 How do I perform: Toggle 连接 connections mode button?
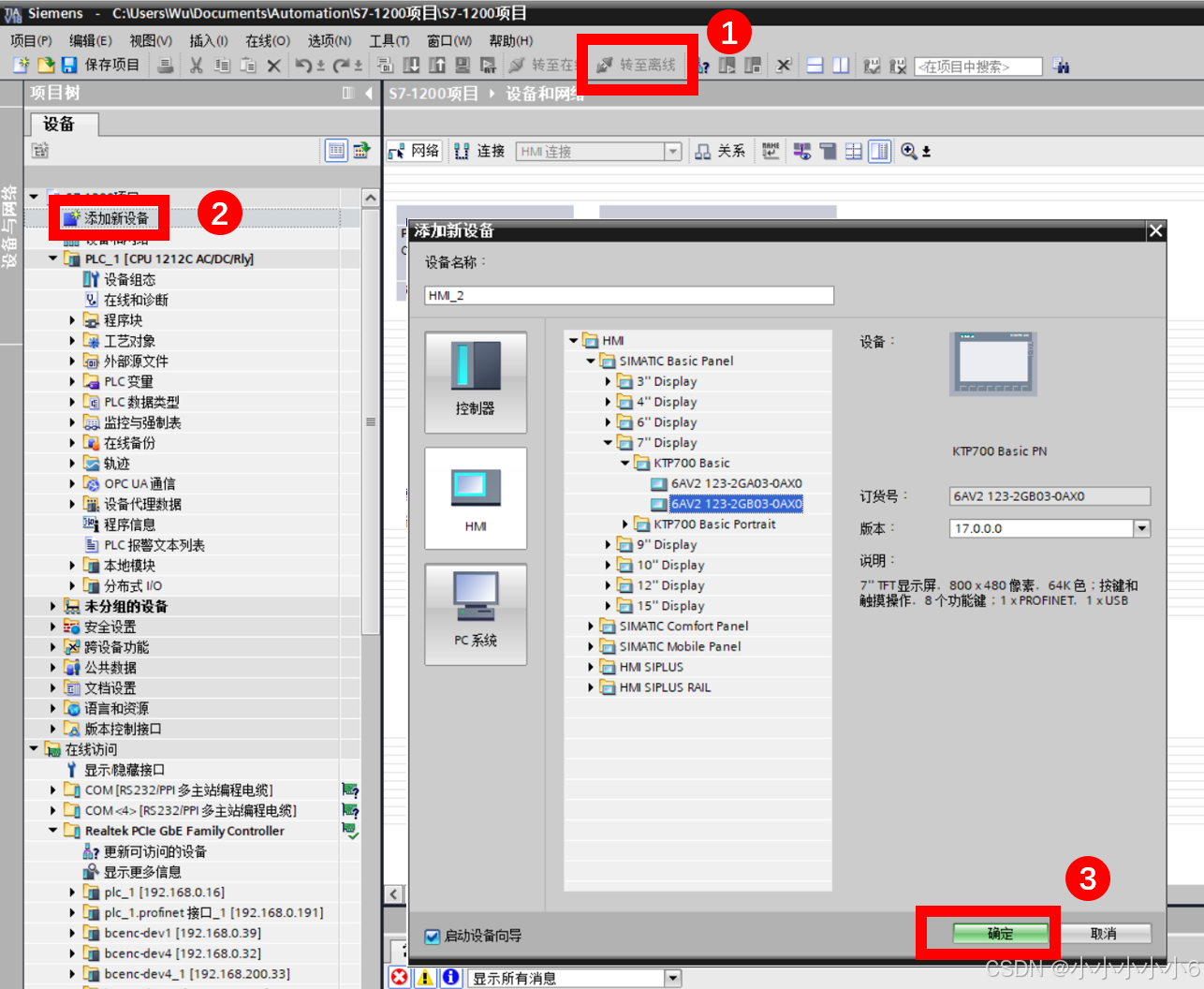(x=479, y=151)
